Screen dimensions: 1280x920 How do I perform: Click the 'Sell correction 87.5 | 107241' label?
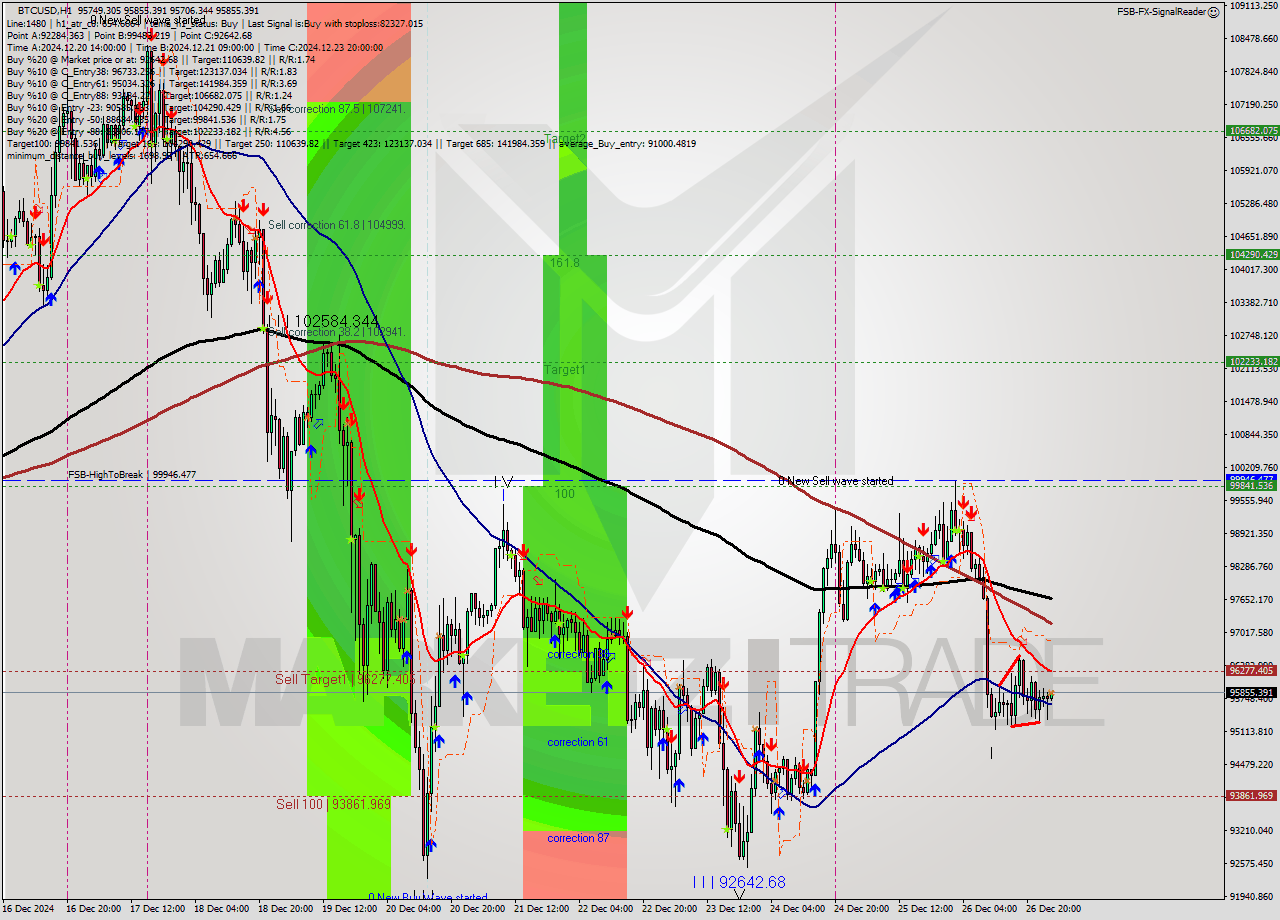click(x=337, y=108)
